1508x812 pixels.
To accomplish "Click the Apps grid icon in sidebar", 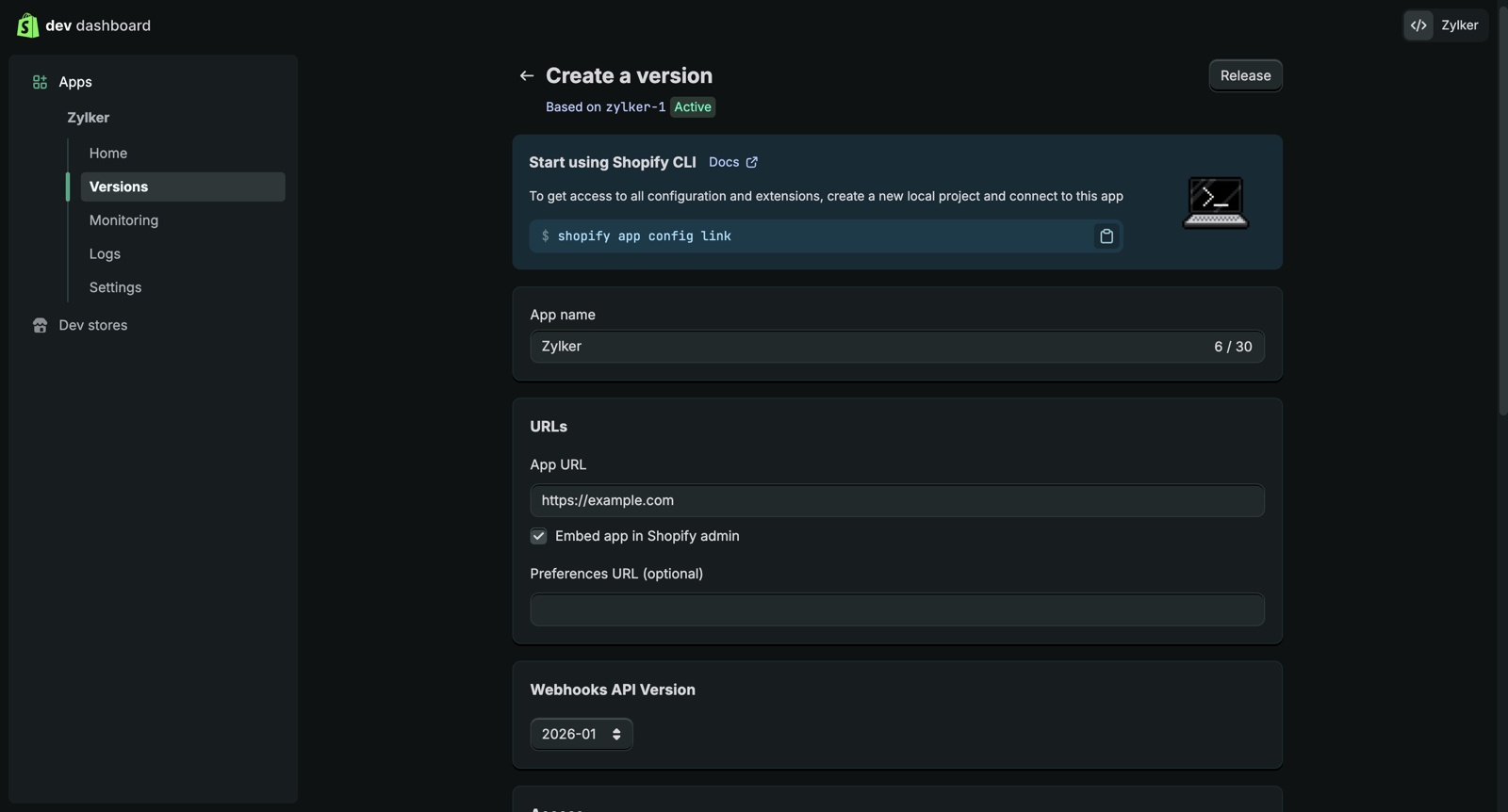I will coord(40,82).
